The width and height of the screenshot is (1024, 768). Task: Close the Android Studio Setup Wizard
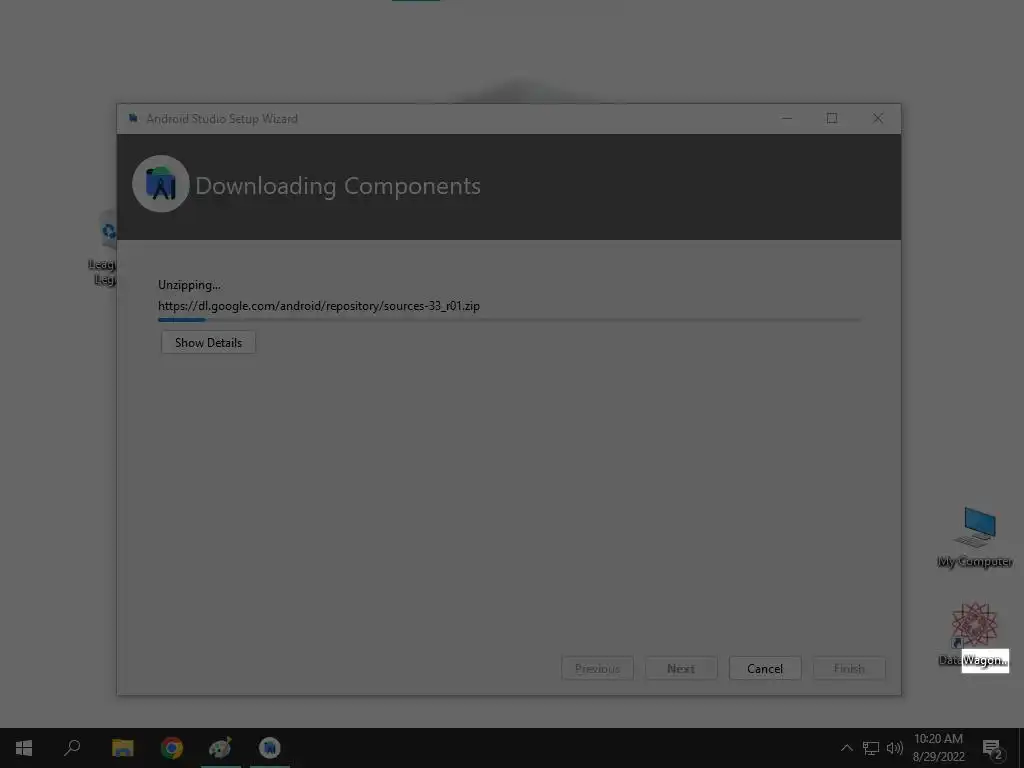coord(878,118)
